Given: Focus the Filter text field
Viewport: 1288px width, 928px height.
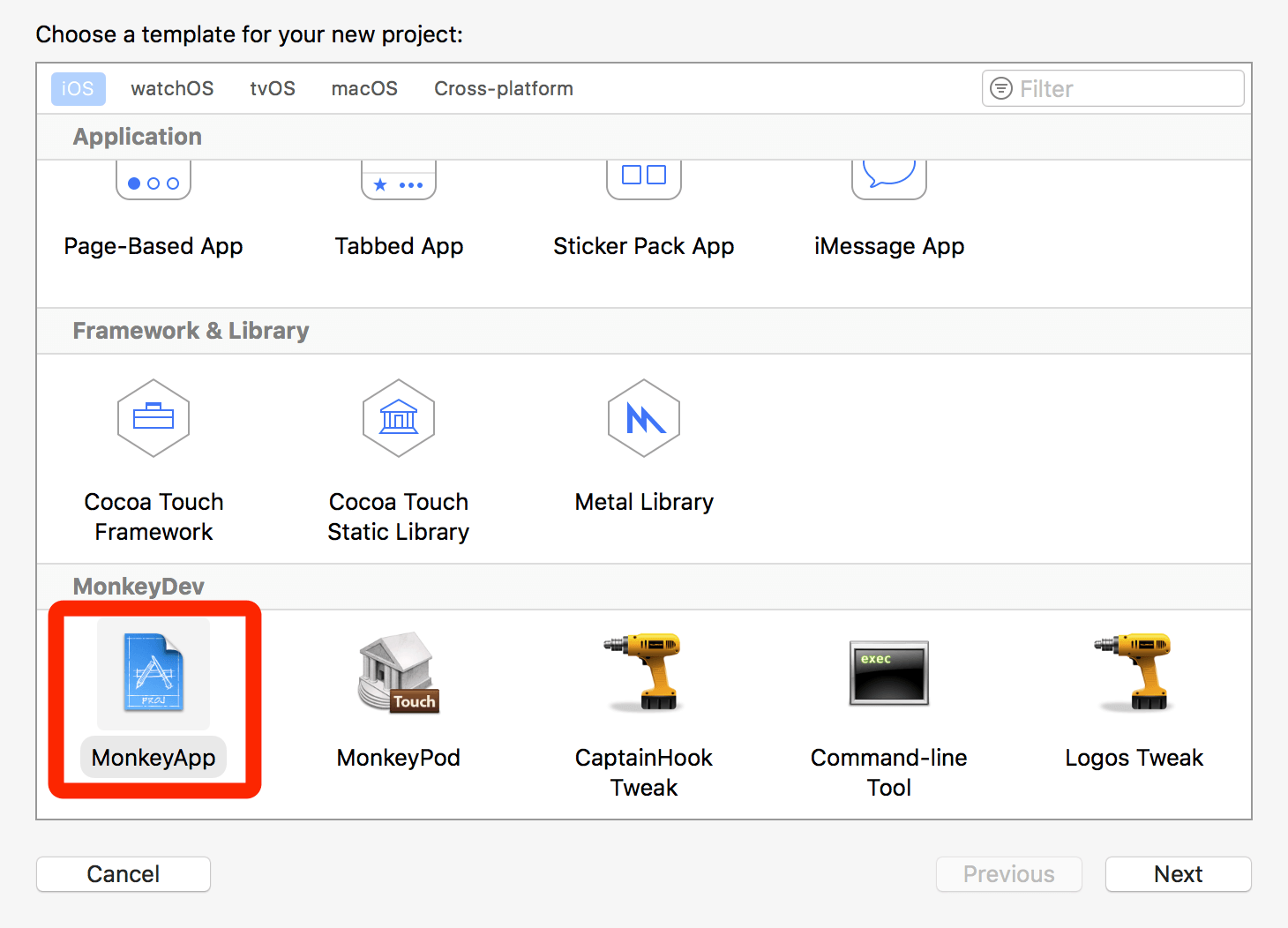Looking at the screenshot, I should click(x=1113, y=88).
